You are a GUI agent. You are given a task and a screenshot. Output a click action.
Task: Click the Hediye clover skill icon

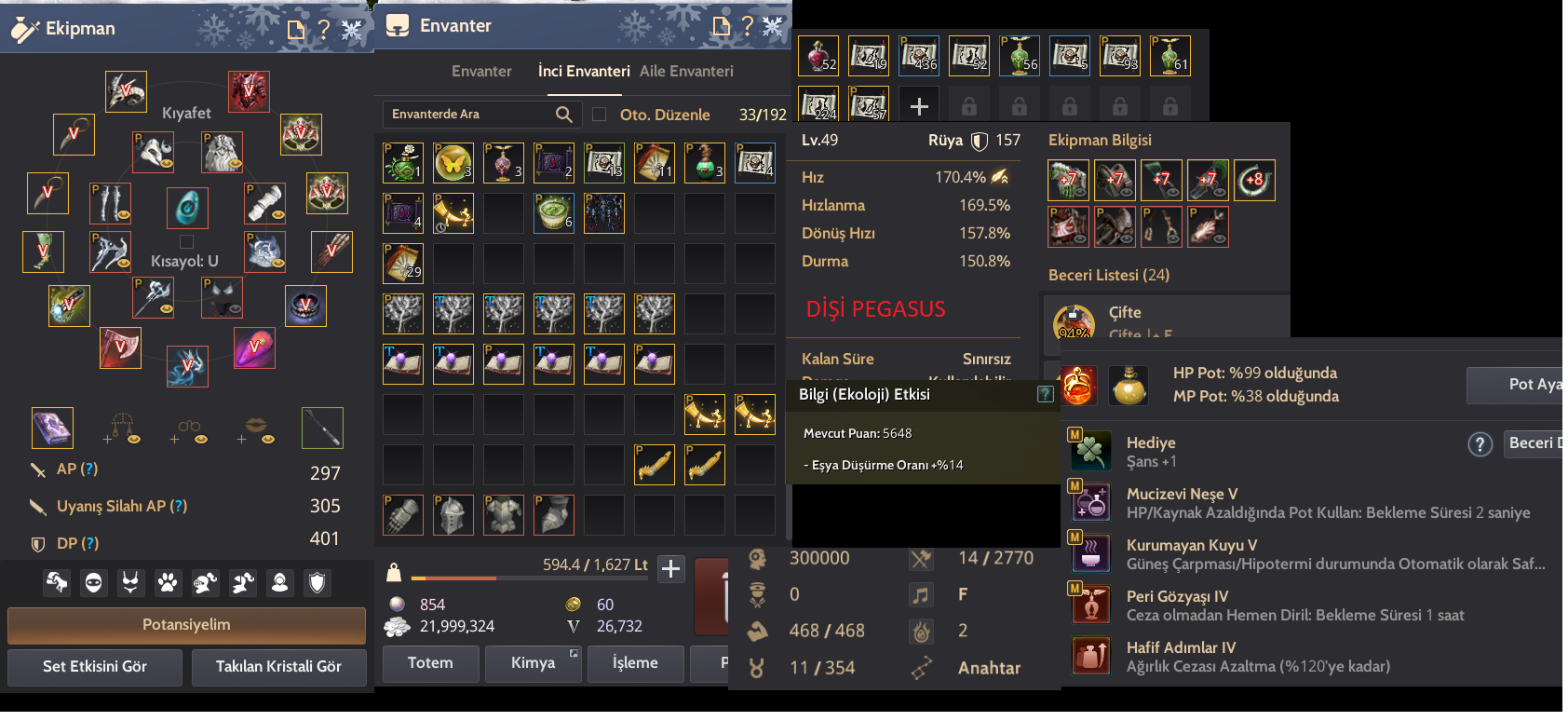click(1091, 451)
